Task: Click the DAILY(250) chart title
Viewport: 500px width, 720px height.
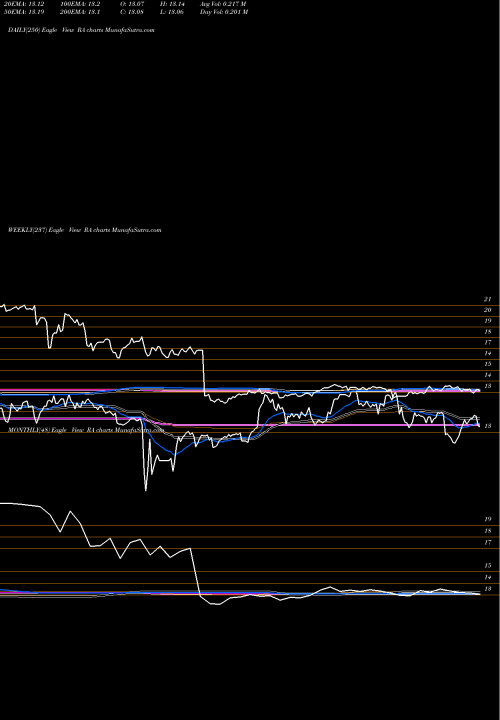Action: 81,30
